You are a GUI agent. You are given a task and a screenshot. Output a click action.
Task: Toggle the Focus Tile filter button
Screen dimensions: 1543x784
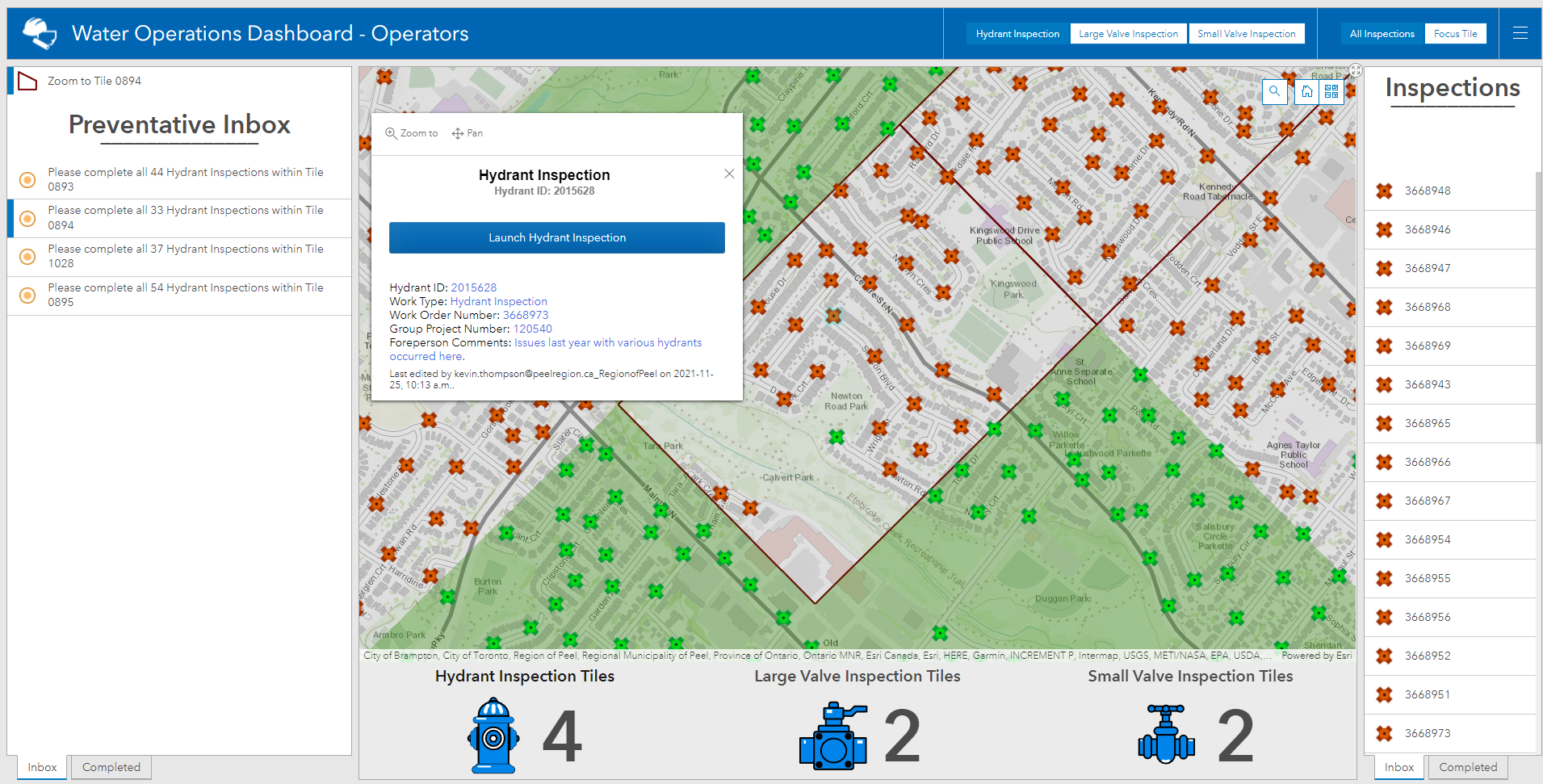1455,34
